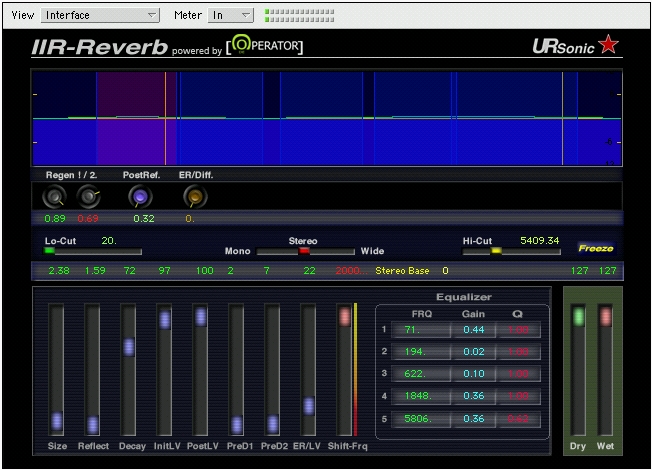Screen dimensions: 652x470
Task: Click the Dry green fader handle
Action: [578, 317]
